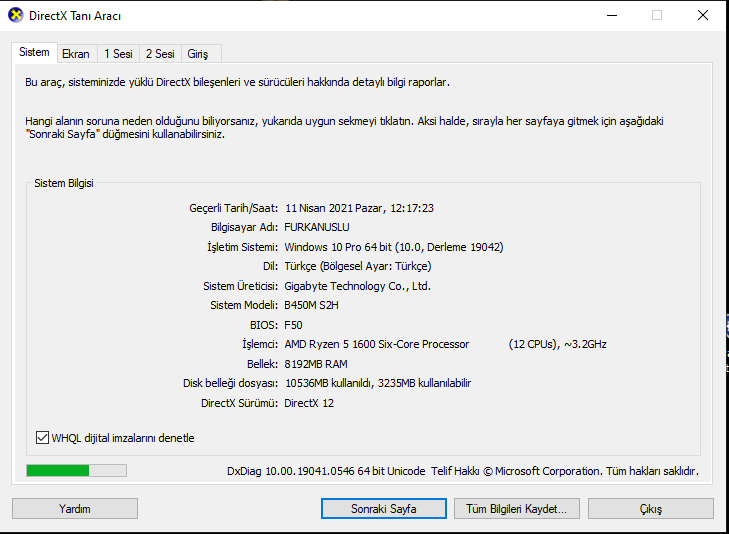Image resolution: width=729 pixels, height=534 pixels.
Task: Click the DirectX Tanı Aracı window title
Action: click(x=75, y=16)
